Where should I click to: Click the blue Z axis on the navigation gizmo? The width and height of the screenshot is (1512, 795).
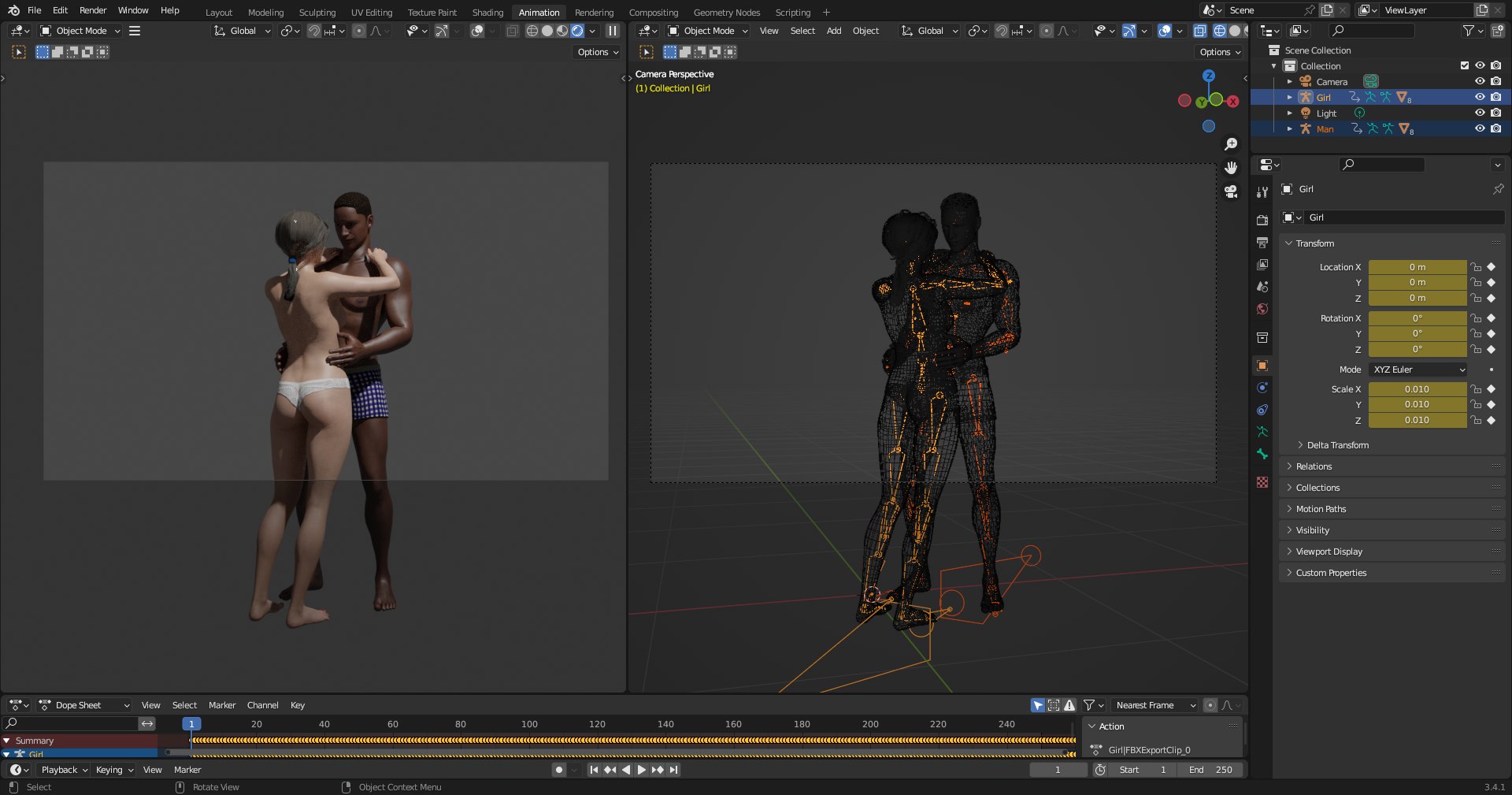click(x=1208, y=76)
